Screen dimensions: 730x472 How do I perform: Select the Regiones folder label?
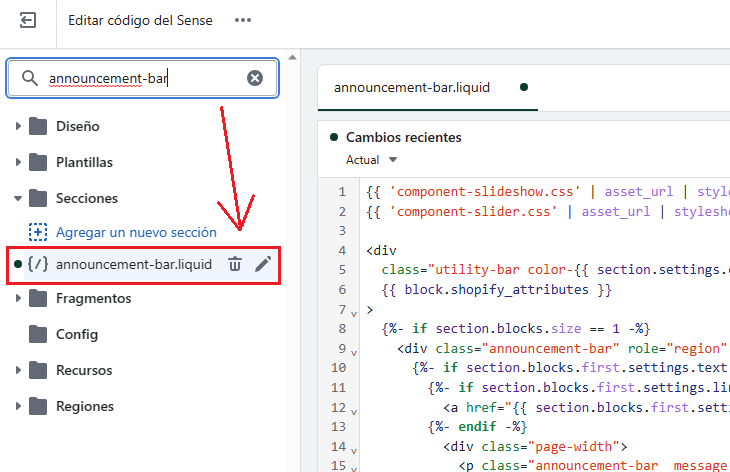click(85, 406)
